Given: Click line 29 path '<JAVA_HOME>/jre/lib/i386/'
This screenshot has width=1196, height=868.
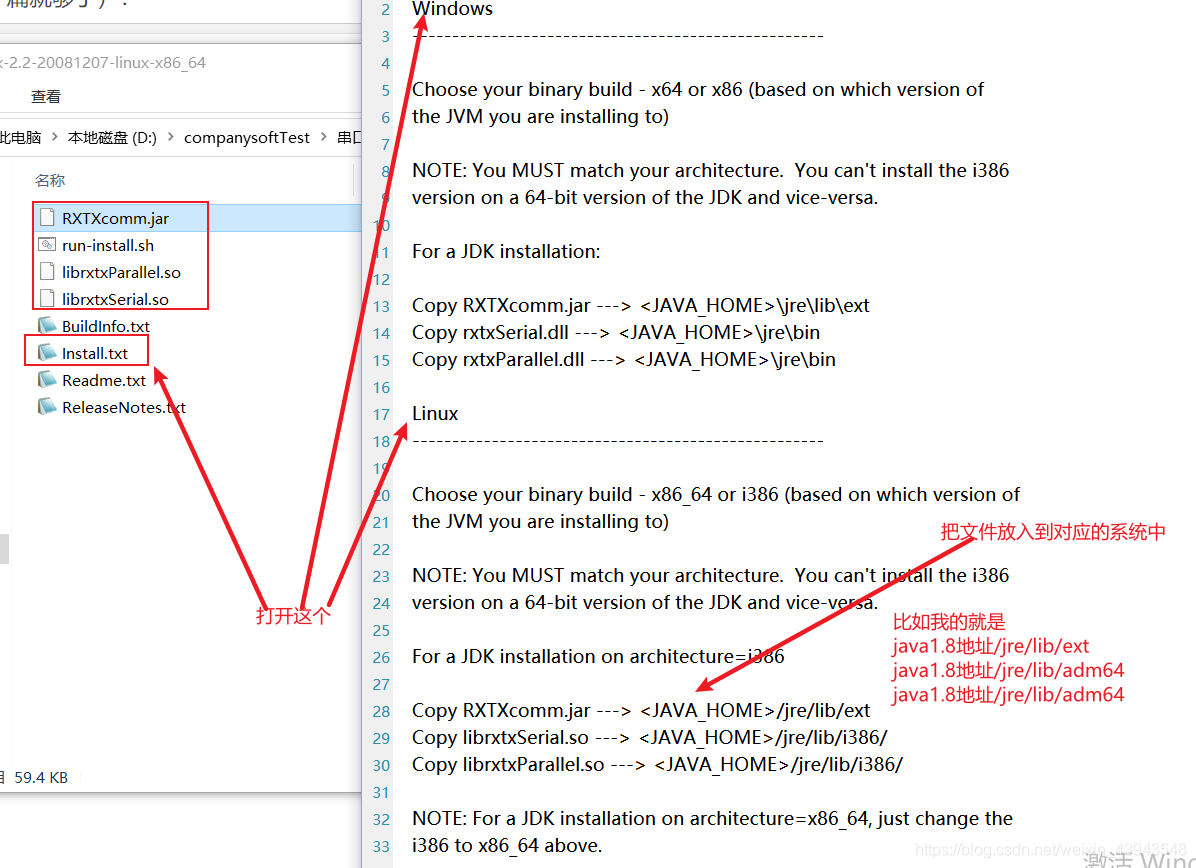Looking at the screenshot, I should pos(763,738).
